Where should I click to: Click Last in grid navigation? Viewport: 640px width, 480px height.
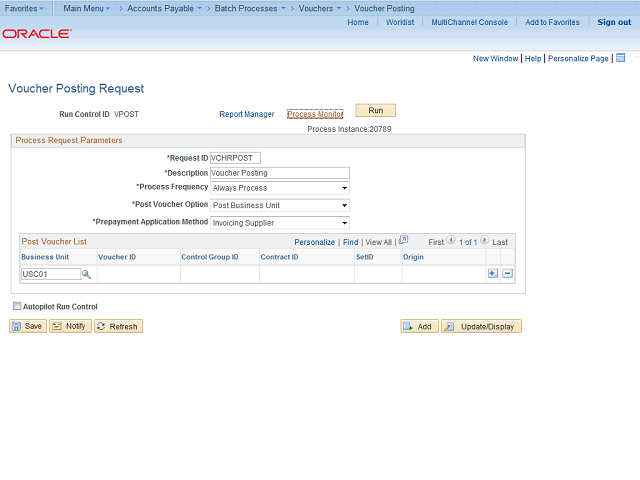(x=500, y=242)
